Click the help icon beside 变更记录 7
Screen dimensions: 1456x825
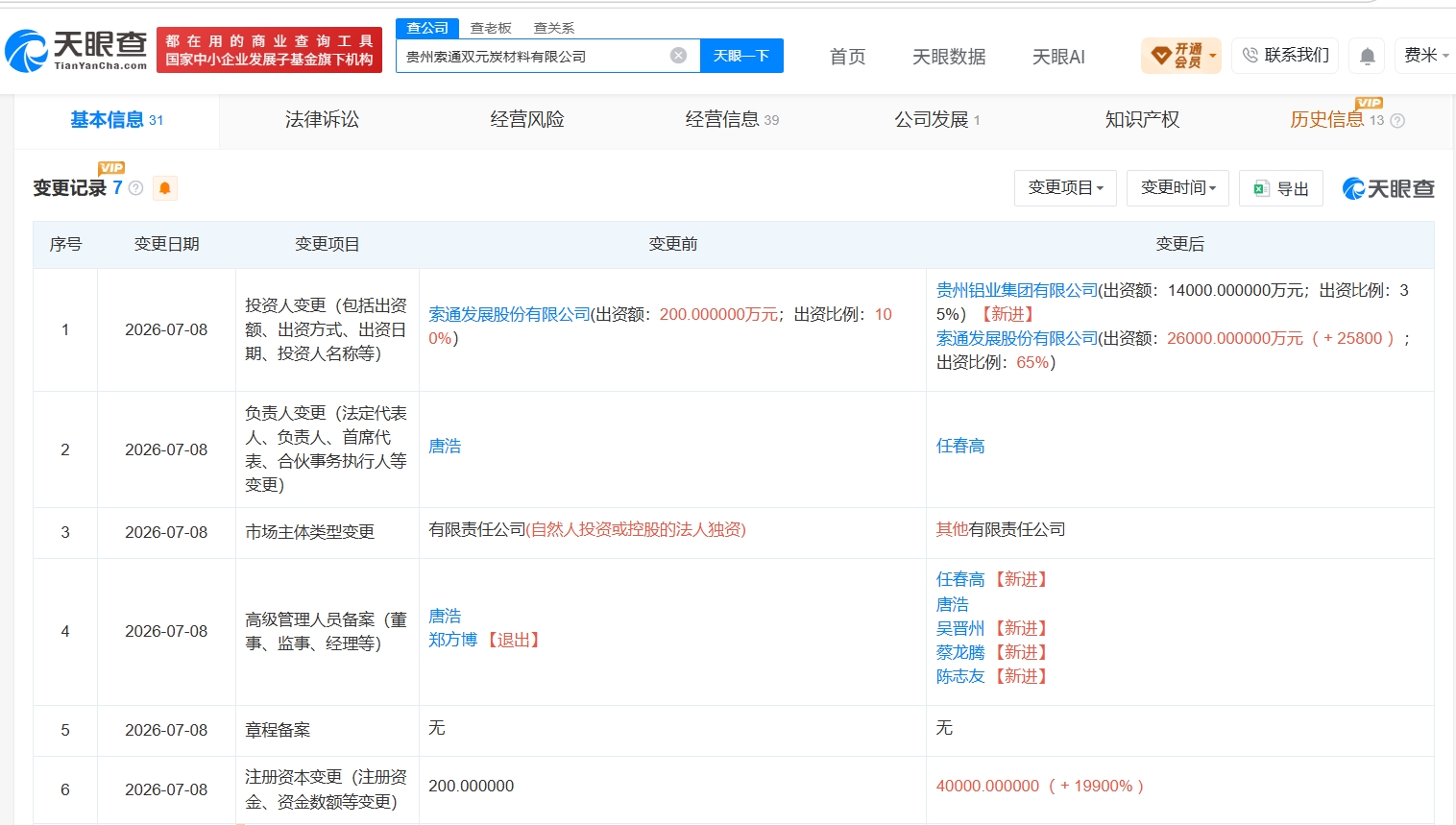click(x=136, y=188)
